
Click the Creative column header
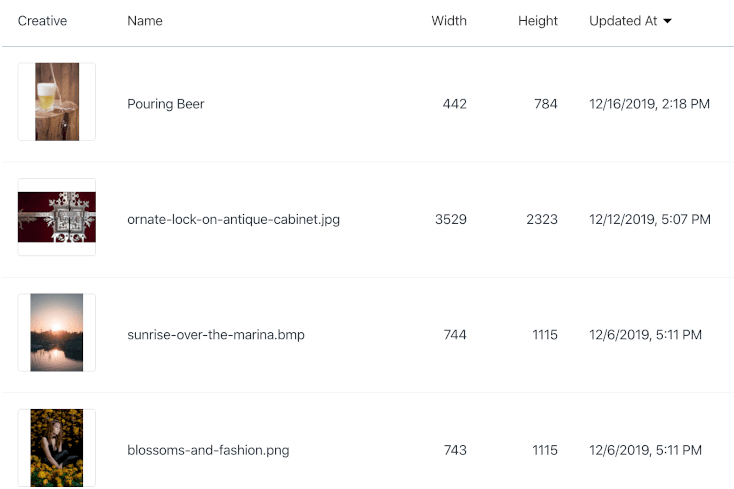pos(42,21)
